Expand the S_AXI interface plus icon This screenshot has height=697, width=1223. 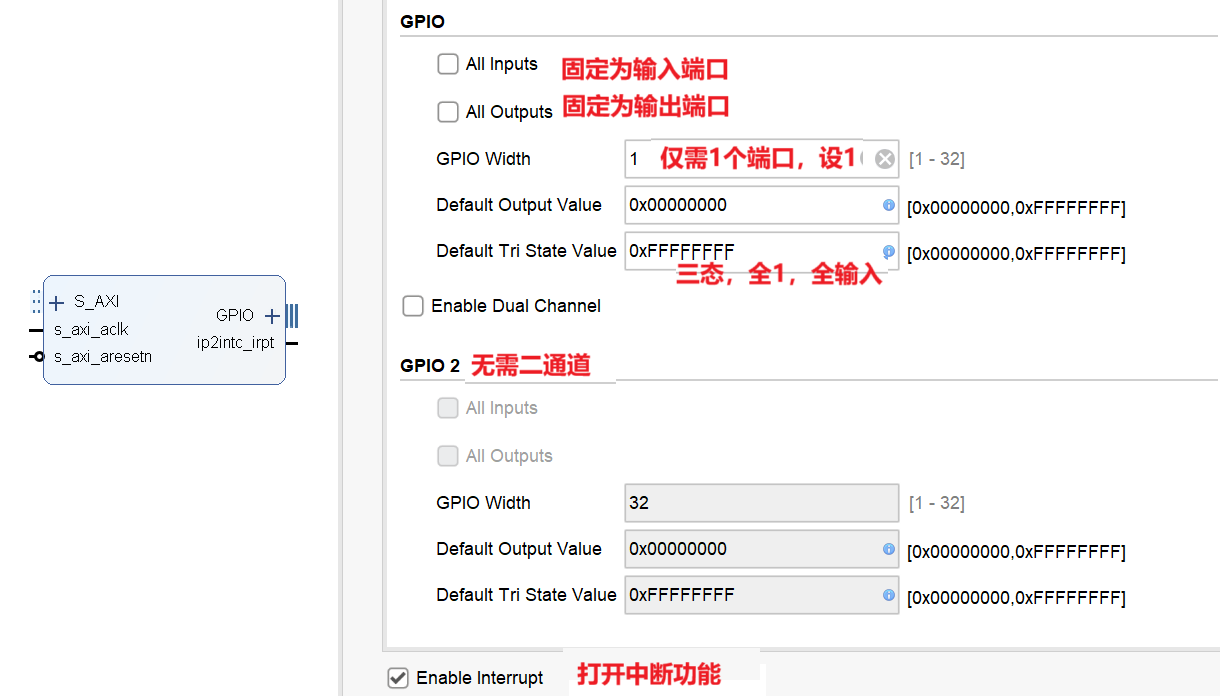pos(57,302)
